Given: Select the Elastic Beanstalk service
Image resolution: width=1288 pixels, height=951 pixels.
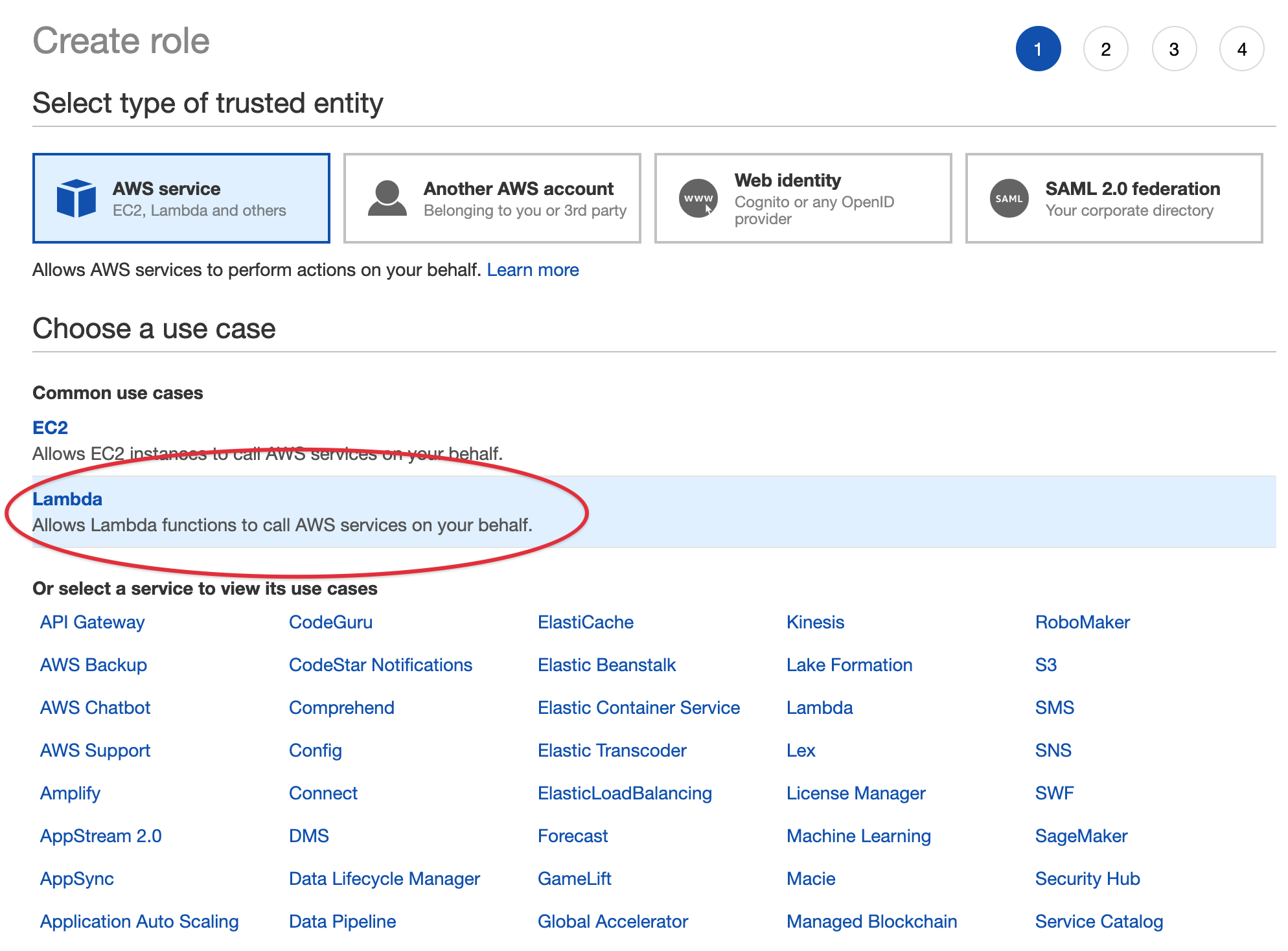Looking at the screenshot, I should 606,665.
